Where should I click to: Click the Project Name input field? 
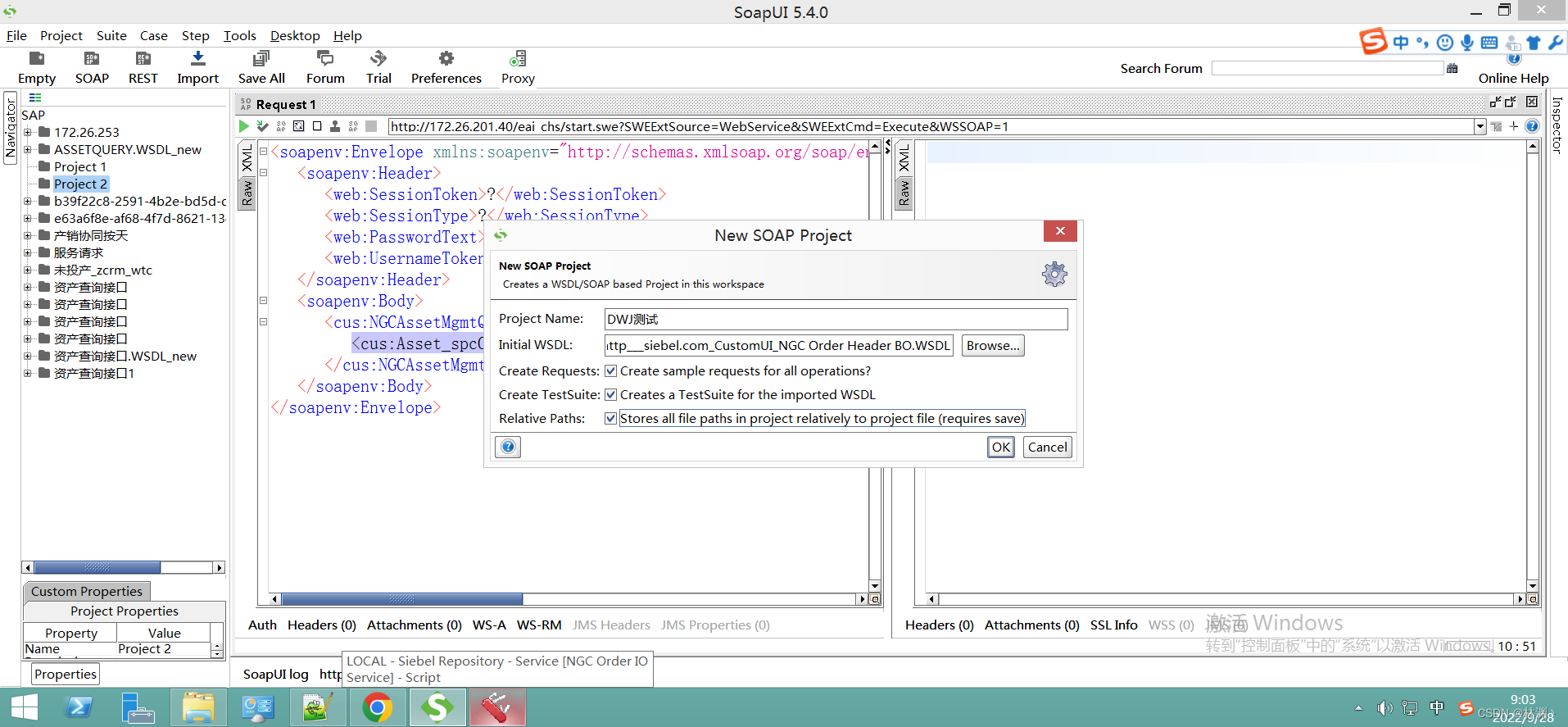tap(836, 320)
